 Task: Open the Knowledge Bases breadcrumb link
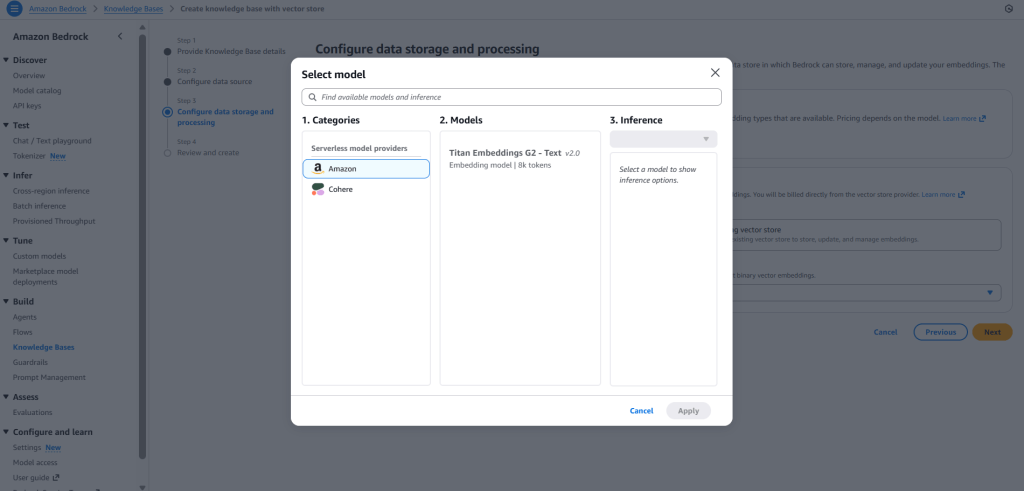(135, 8)
